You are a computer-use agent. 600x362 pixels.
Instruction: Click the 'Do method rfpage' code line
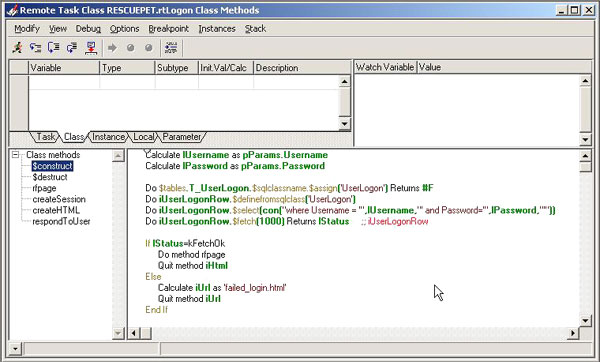tap(191, 255)
